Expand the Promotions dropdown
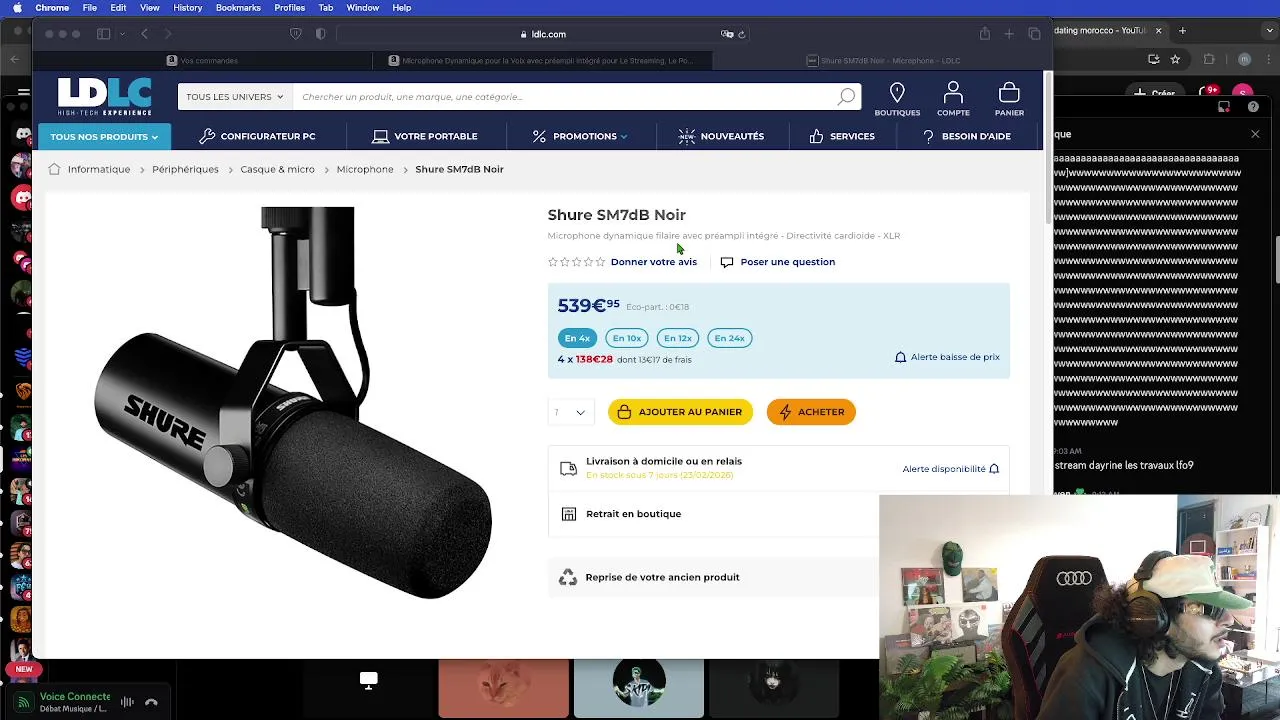1280x720 pixels. coord(580,136)
